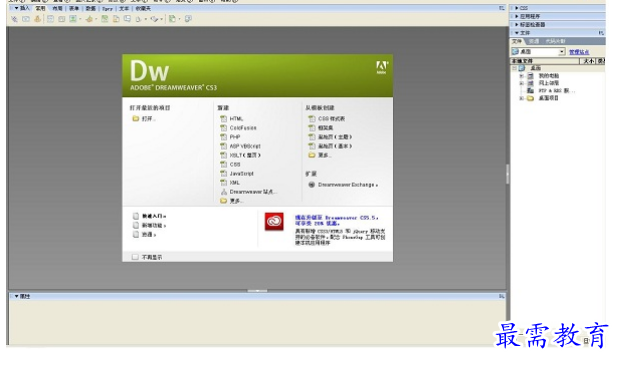The width and height of the screenshot is (617, 367).
Task: Click the Insert Date icon
Action: tap(105, 19)
